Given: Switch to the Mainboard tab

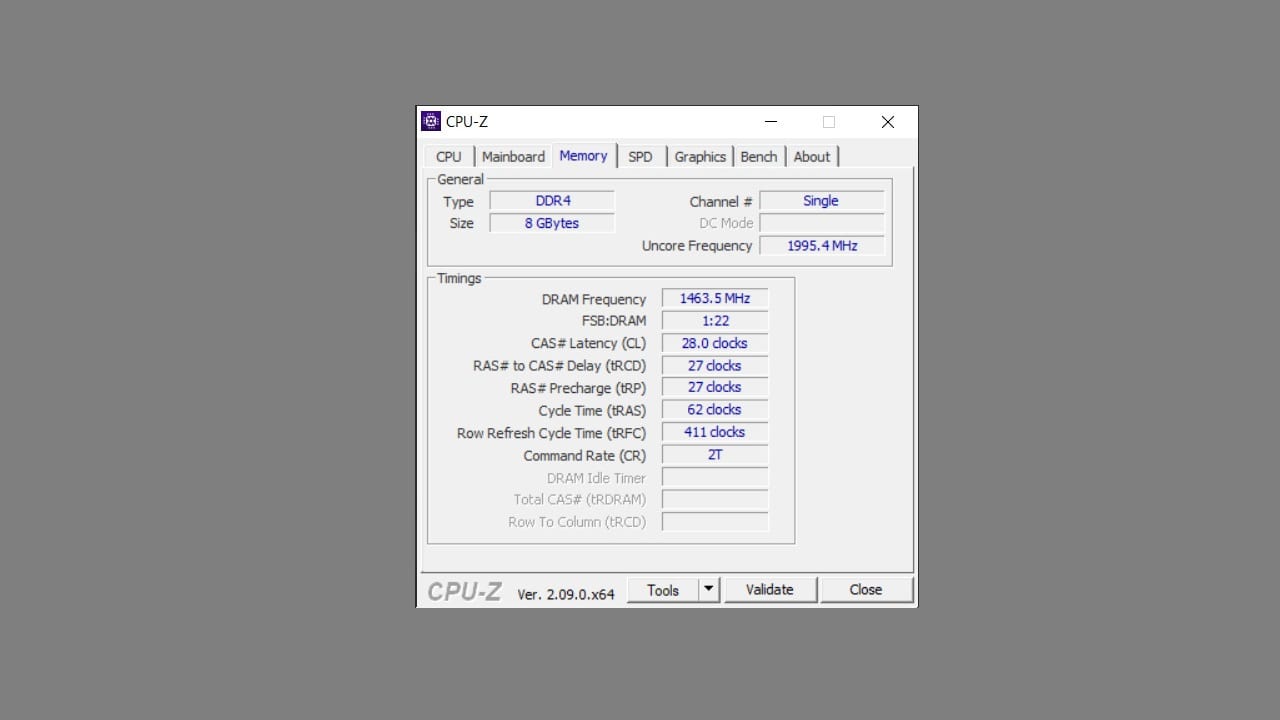Looking at the screenshot, I should pos(513,156).
